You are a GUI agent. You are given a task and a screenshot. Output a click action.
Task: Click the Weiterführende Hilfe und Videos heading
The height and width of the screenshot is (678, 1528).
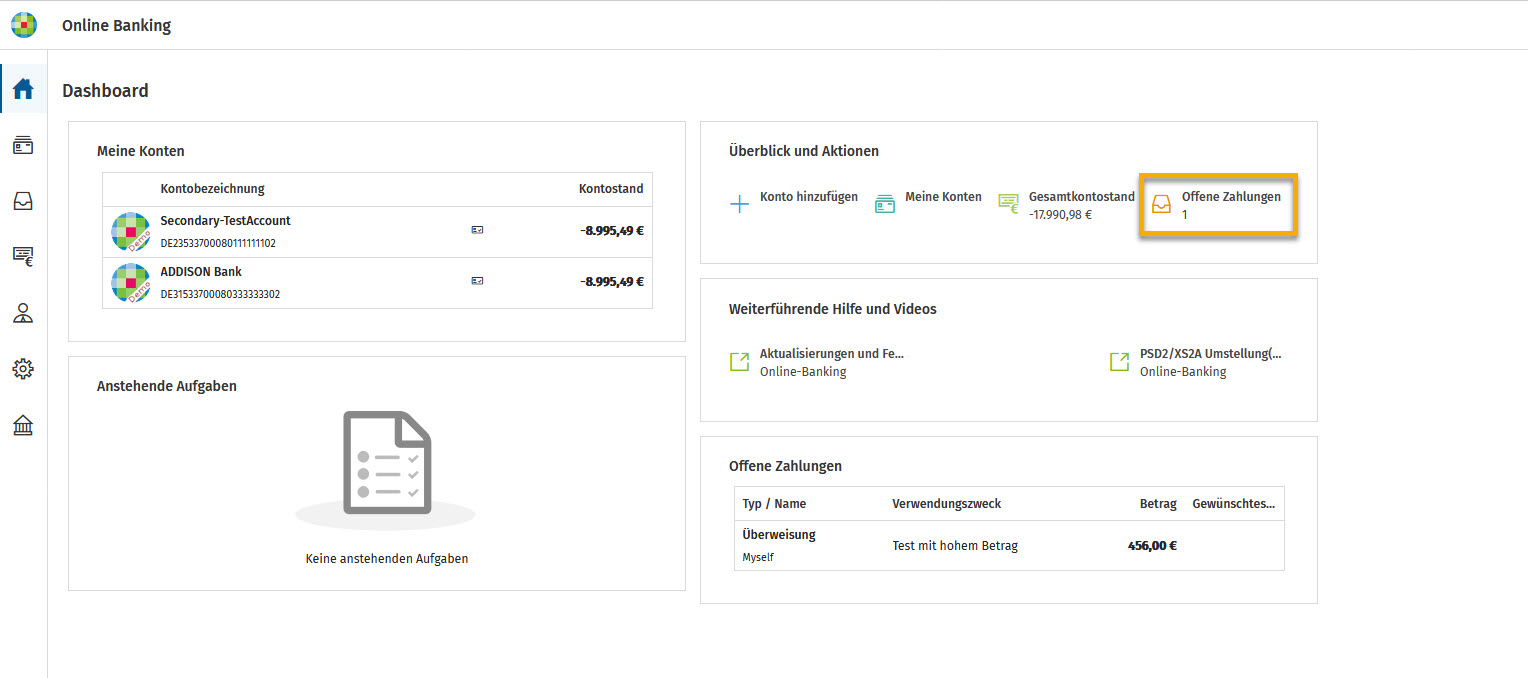click(x=833, y=309)
